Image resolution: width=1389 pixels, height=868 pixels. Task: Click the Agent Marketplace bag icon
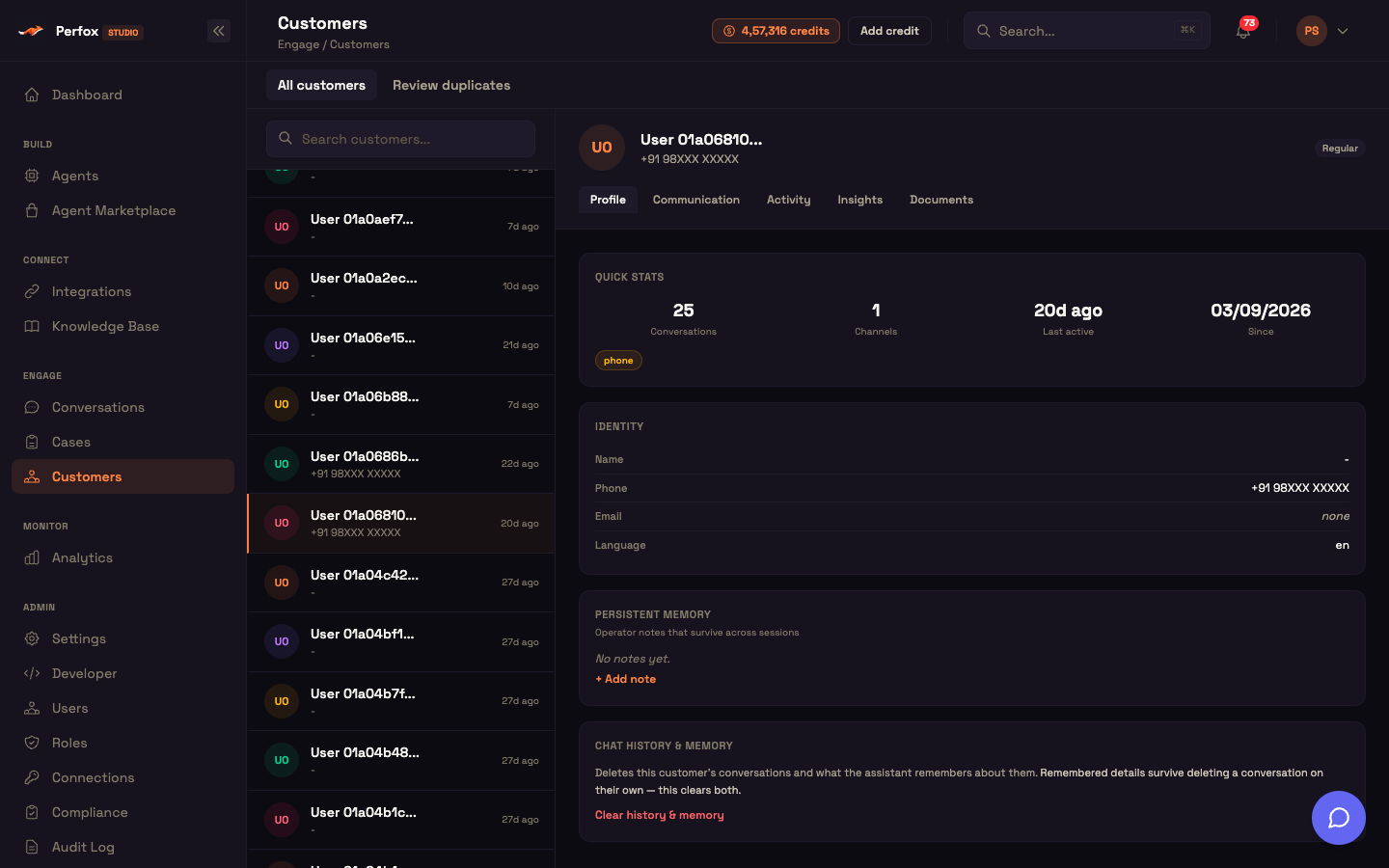point(32,210)
